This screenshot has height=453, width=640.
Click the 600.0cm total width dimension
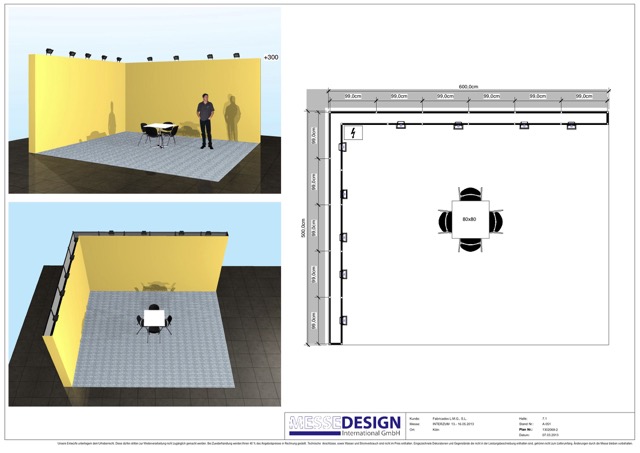[x=462, y=85]
